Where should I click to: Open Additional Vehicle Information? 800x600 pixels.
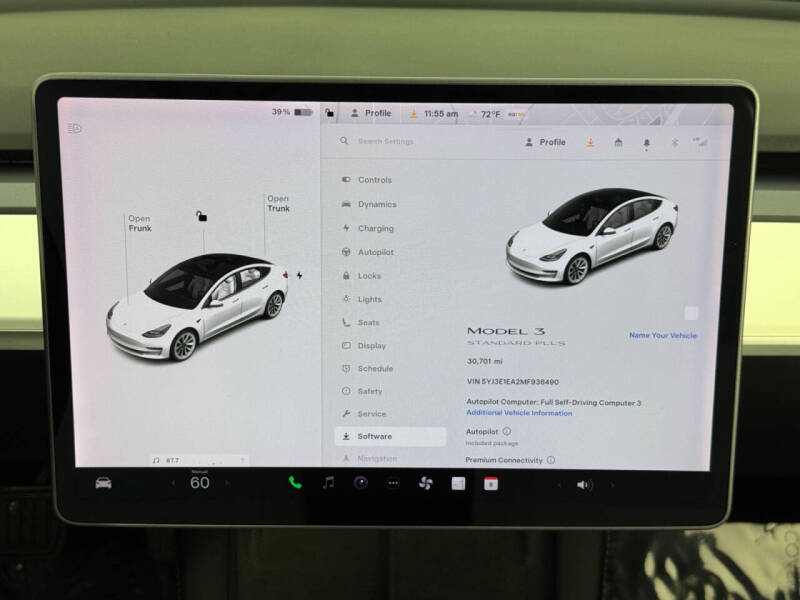tap(519, 413)
